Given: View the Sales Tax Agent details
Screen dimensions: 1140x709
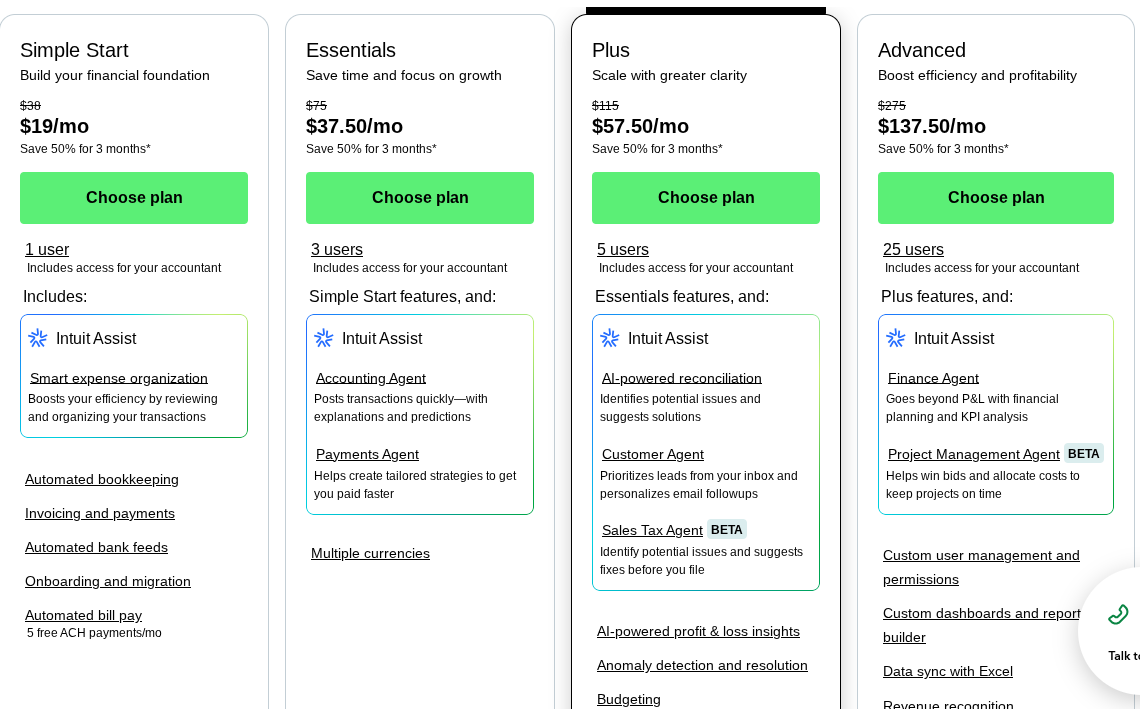Looking at the screenshot, I should (x=653, y=529).
